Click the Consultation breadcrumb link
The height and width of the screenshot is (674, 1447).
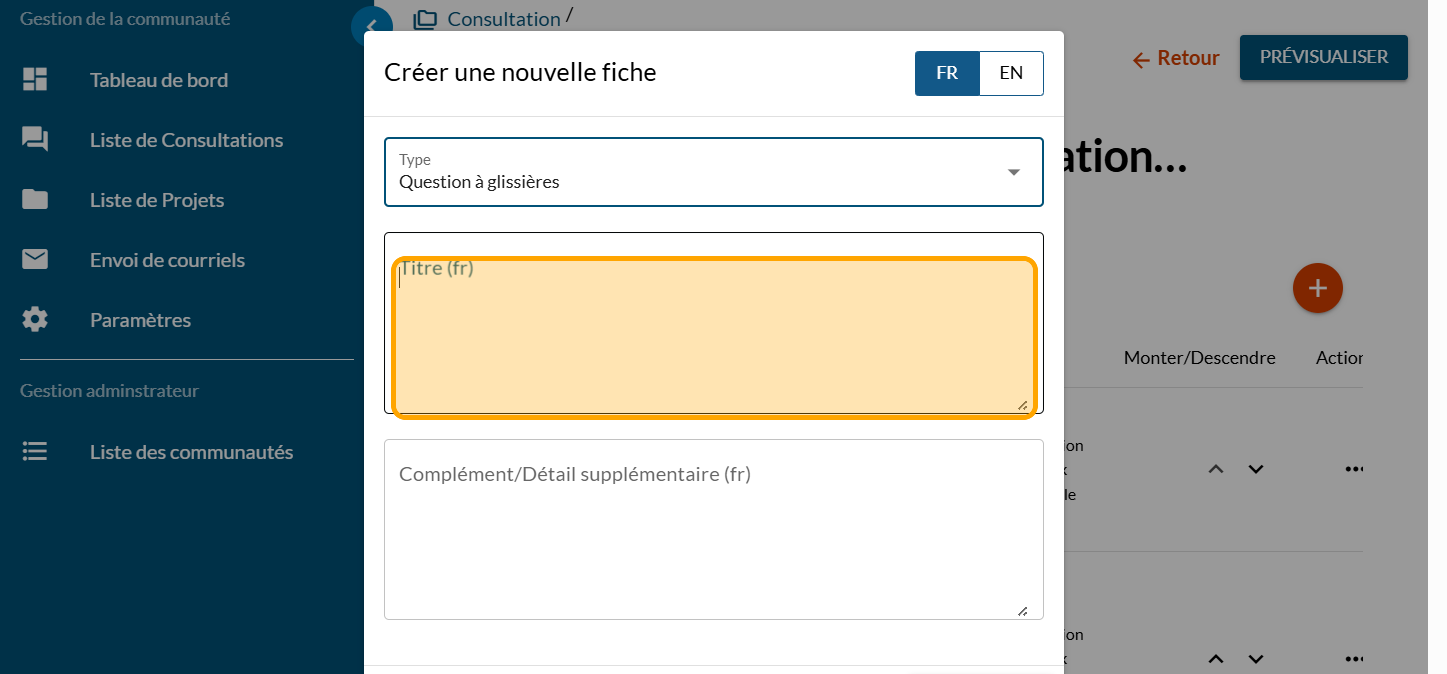coord(503,19)
